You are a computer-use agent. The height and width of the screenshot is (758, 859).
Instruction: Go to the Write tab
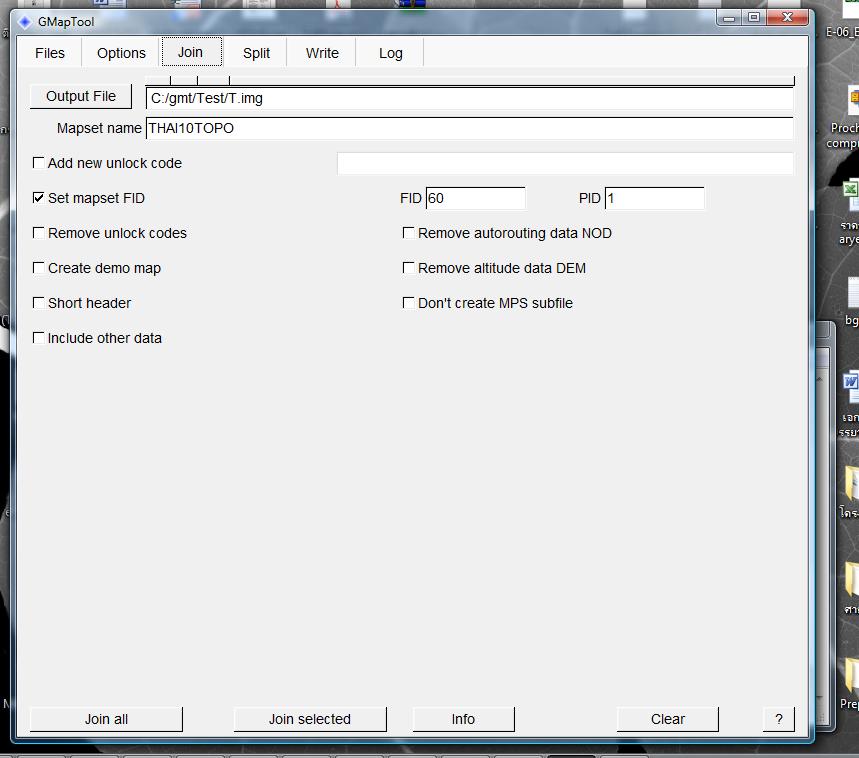click(x=322, y=53)
